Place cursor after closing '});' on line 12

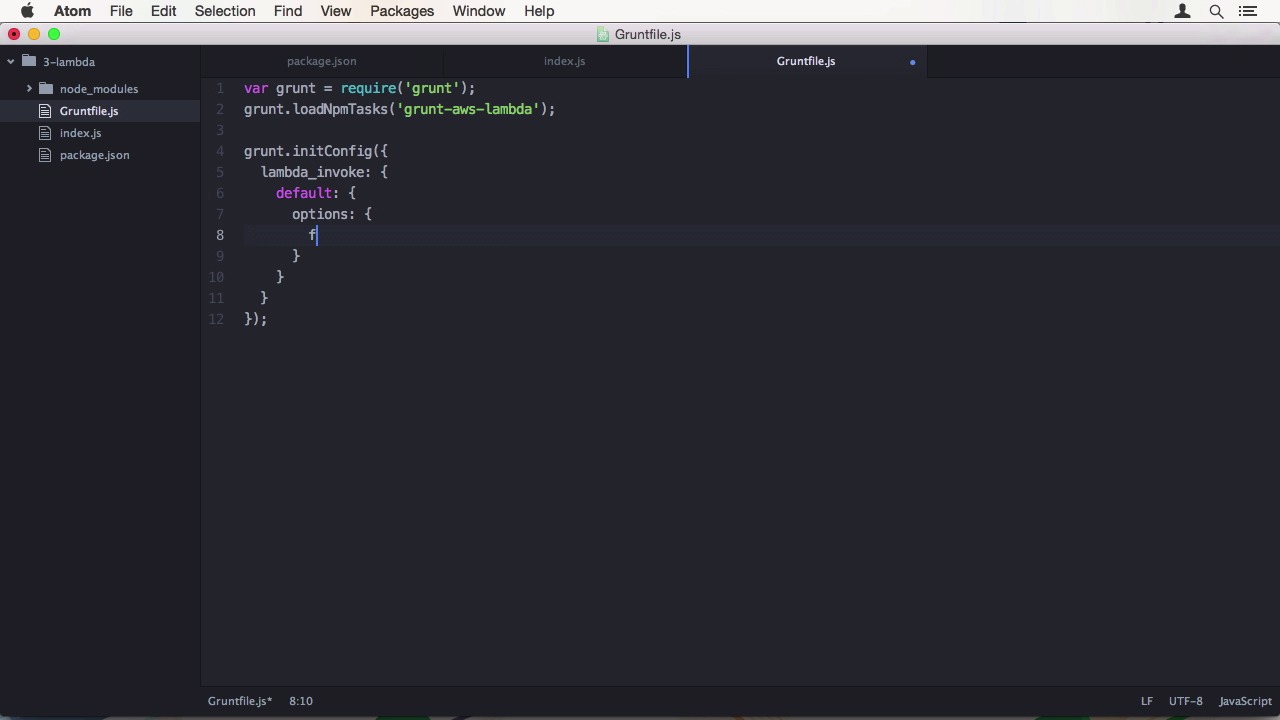tap(269, 319)
